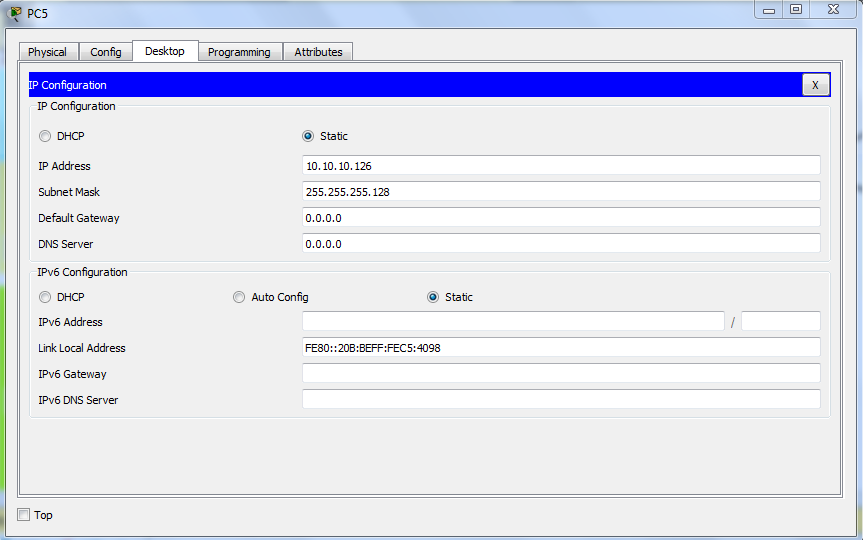Open the Config tab
863x540 pixels.
105,52
